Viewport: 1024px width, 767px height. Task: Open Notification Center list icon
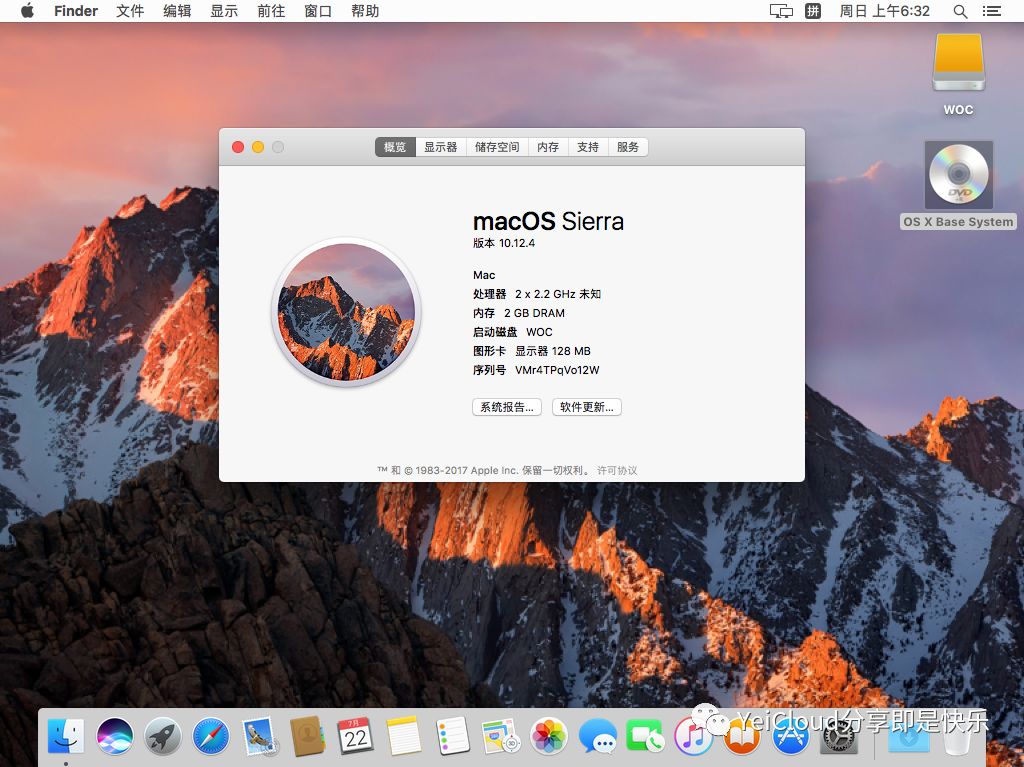tap(991, 11)
